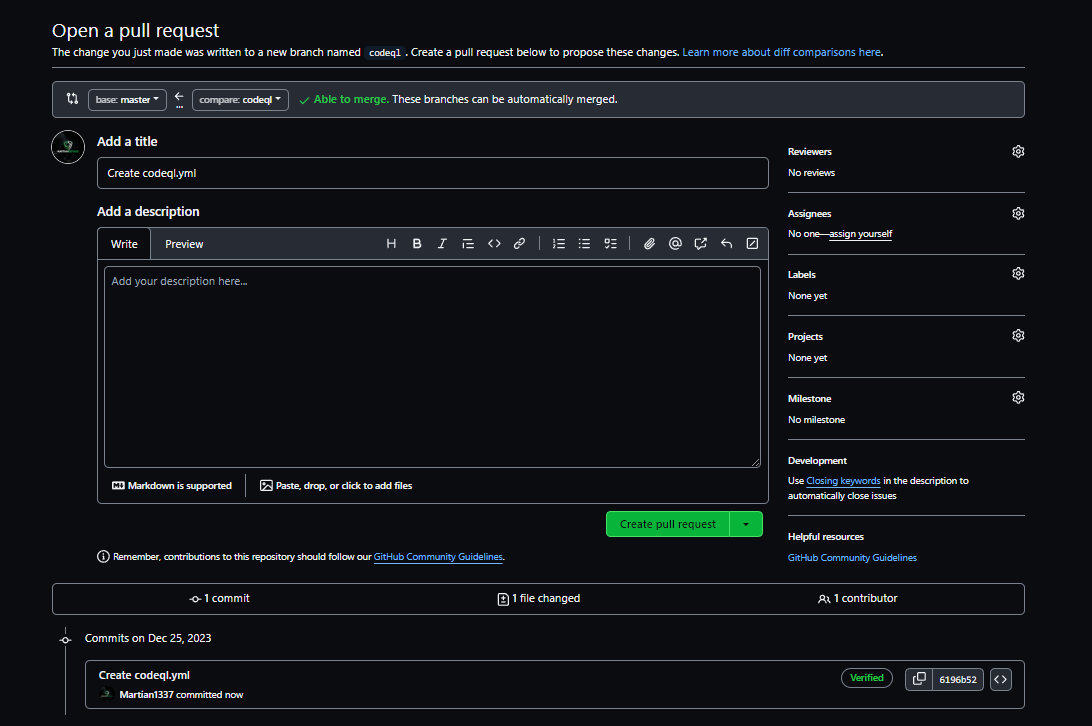The image size is (1092, 726).
Task: Apply italic formatting in the description
Action: (442, 244)
